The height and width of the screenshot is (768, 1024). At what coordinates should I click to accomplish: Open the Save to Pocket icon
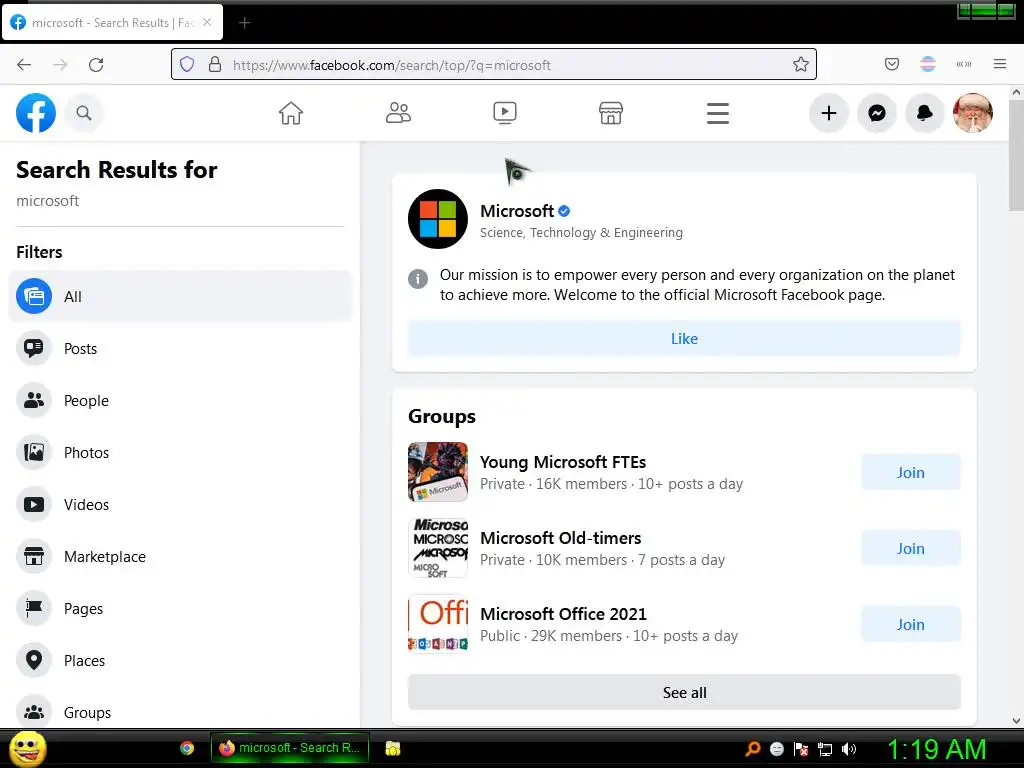tap(891, 64)
